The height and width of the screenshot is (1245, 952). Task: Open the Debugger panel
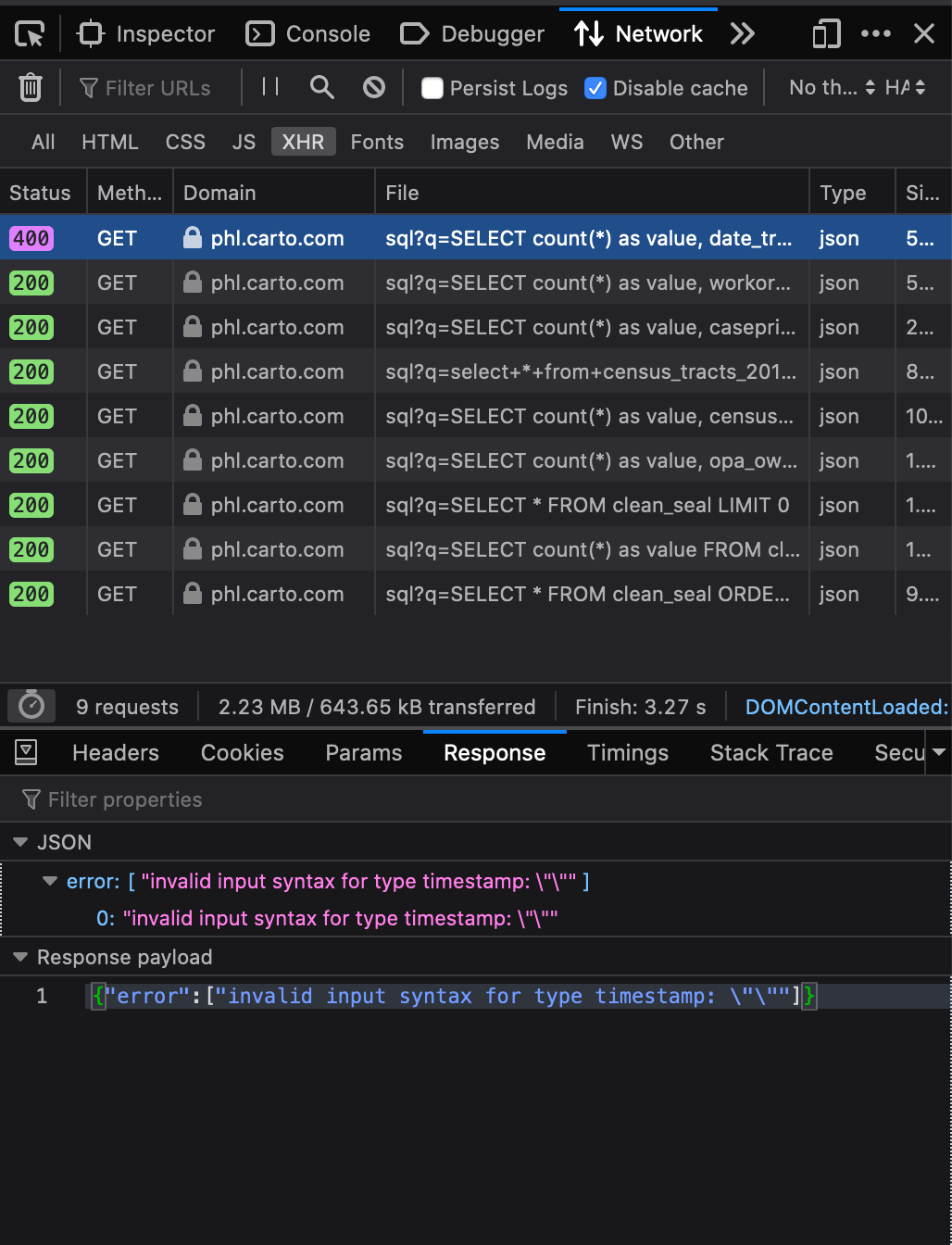(x=472, y=34)
